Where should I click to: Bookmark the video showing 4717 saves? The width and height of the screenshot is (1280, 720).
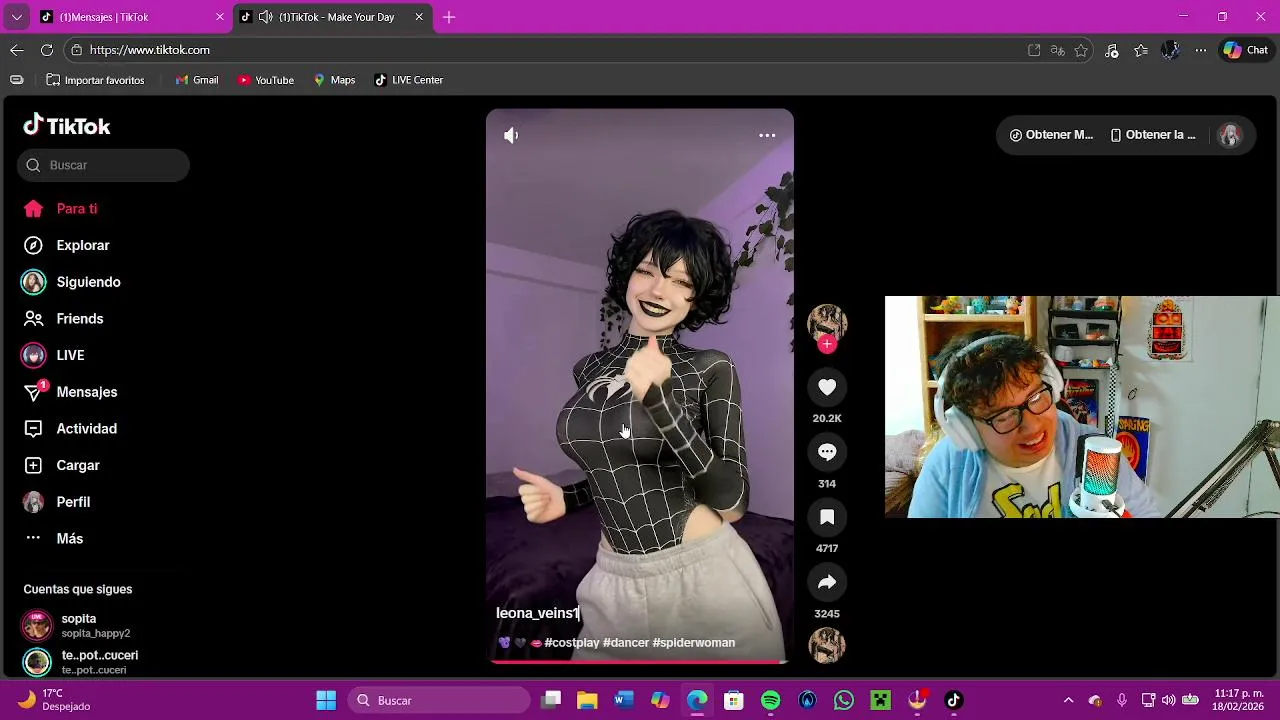[827, 517]
